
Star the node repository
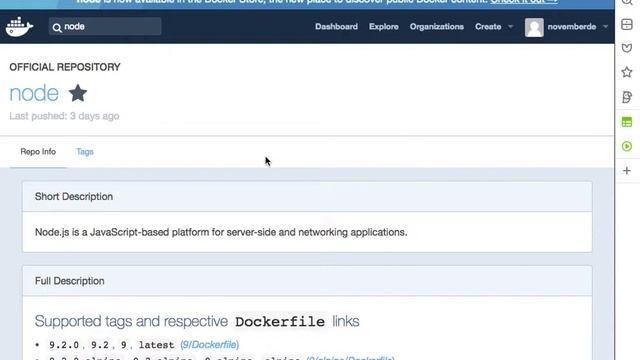click(x=78, y=93)
